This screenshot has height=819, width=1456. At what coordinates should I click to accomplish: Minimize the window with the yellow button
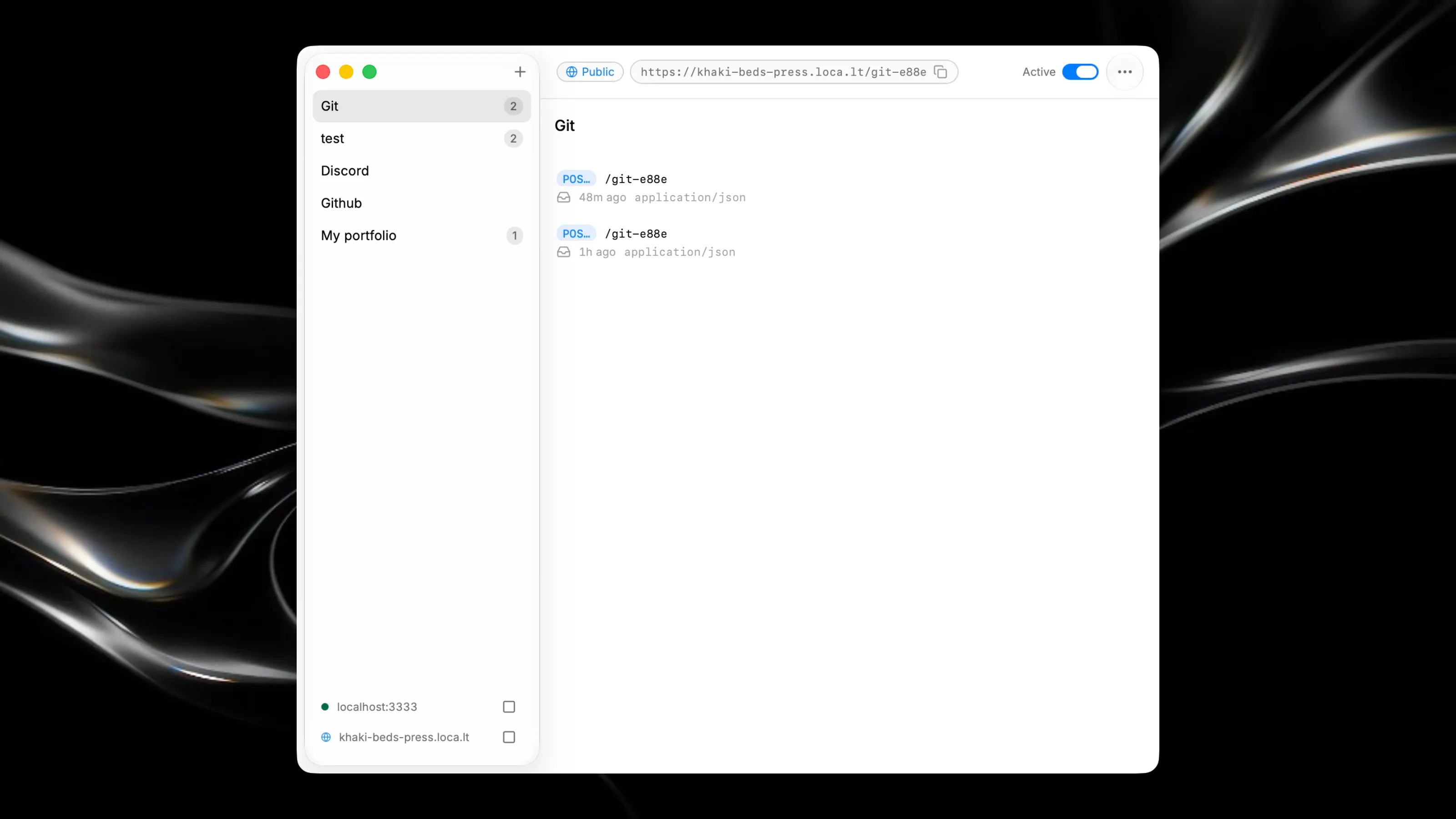click(346, 72)
